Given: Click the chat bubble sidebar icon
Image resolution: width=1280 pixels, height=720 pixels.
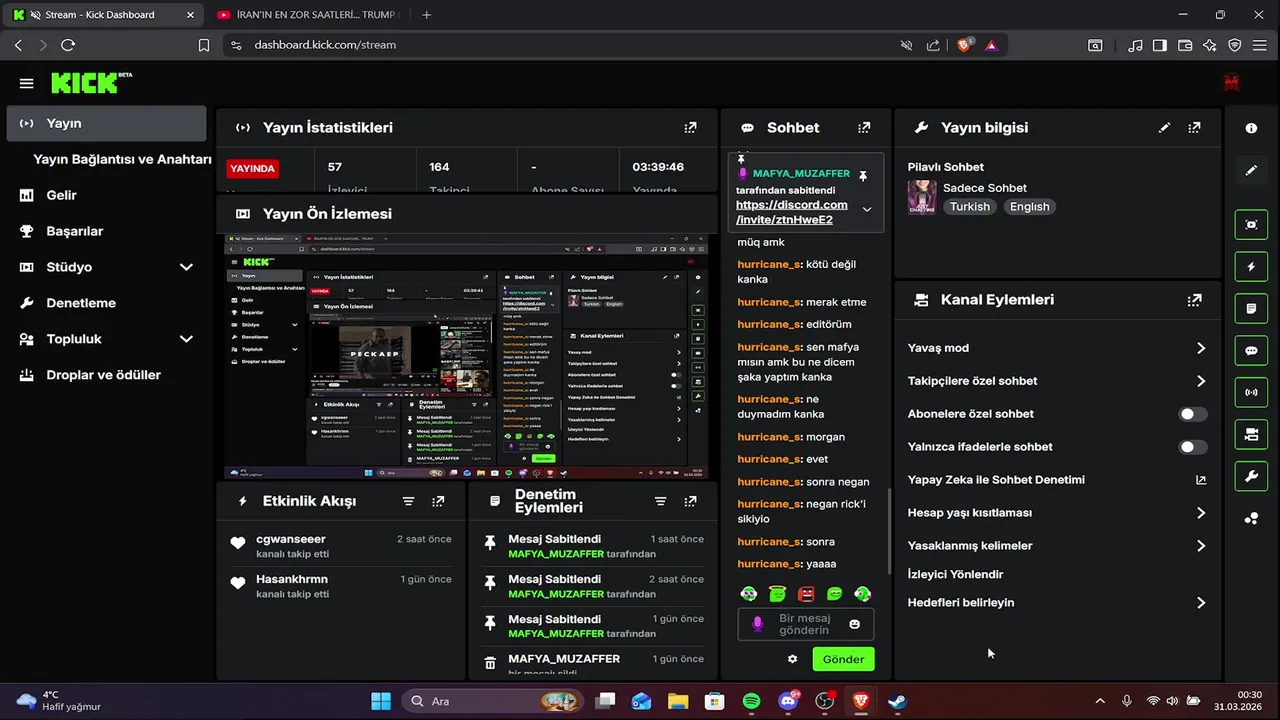Looking at the screenshot, I should click(1251, 351).
